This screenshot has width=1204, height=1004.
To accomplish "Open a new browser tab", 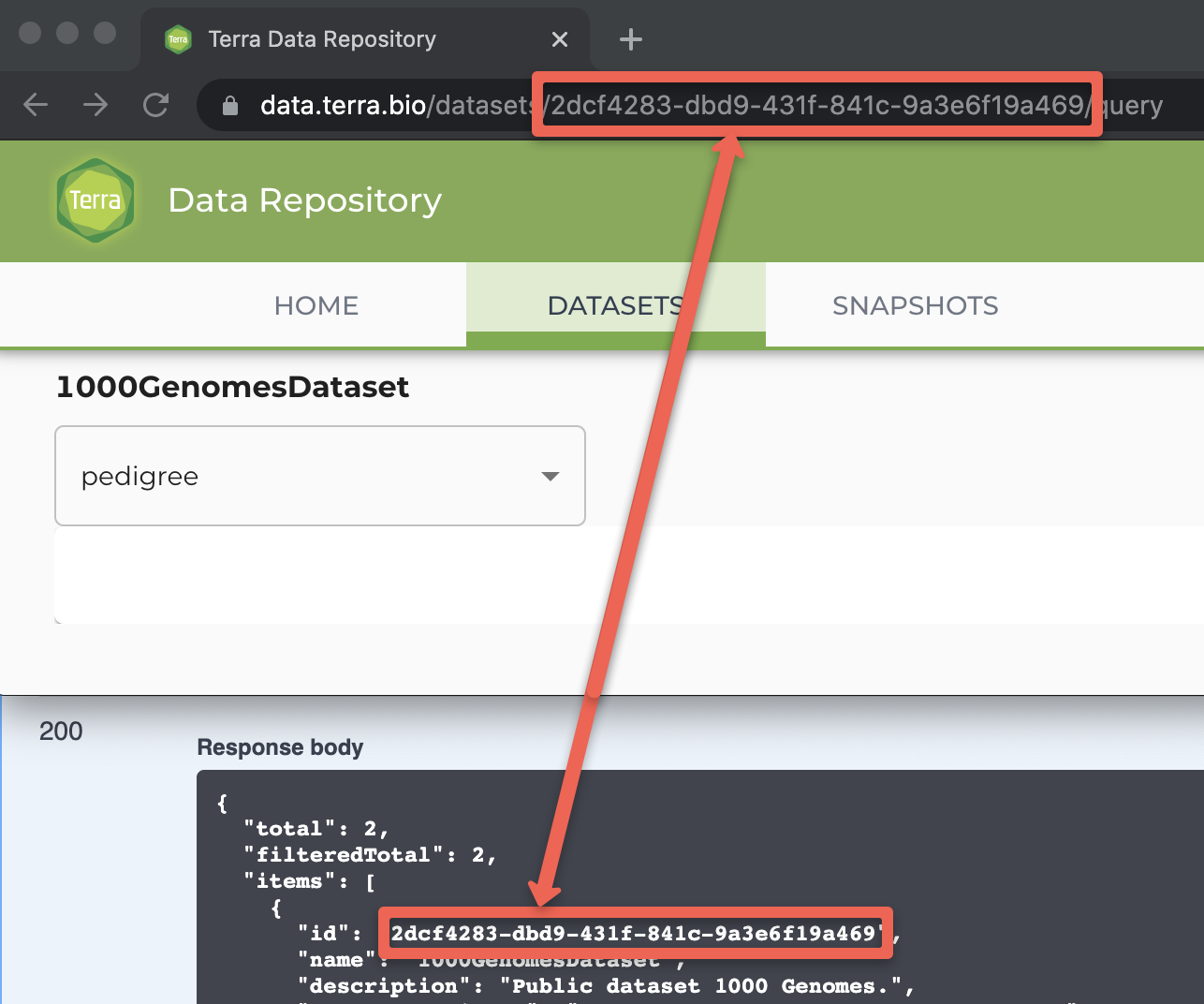I will point(631,39).
